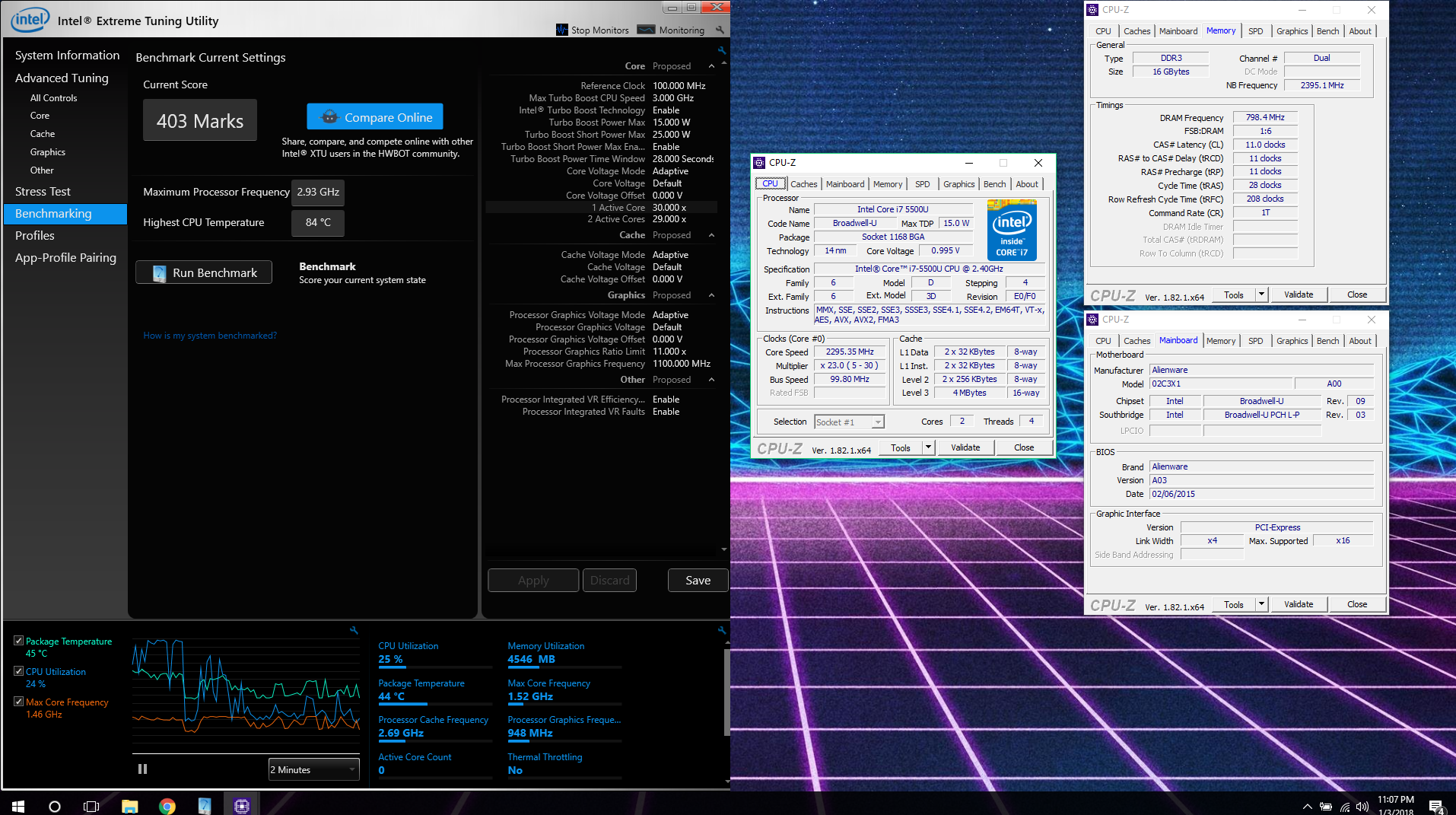
Task: Open battery status in system tray
Action: [x=1326, y=807]
